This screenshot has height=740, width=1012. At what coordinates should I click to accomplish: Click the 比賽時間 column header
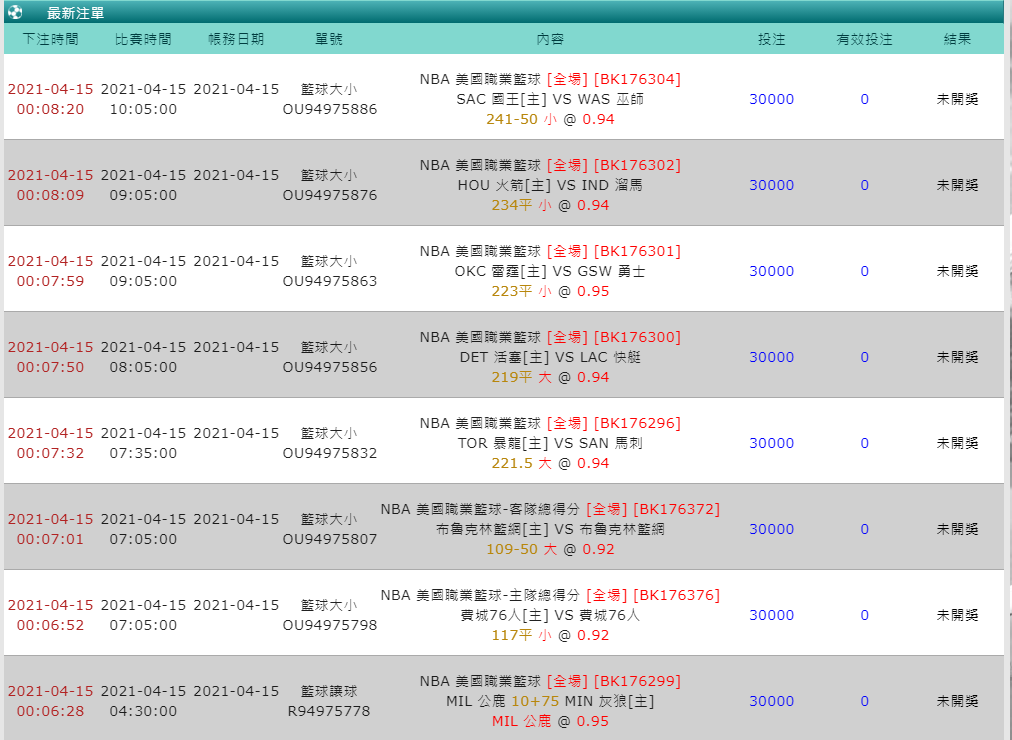(143, 39)
